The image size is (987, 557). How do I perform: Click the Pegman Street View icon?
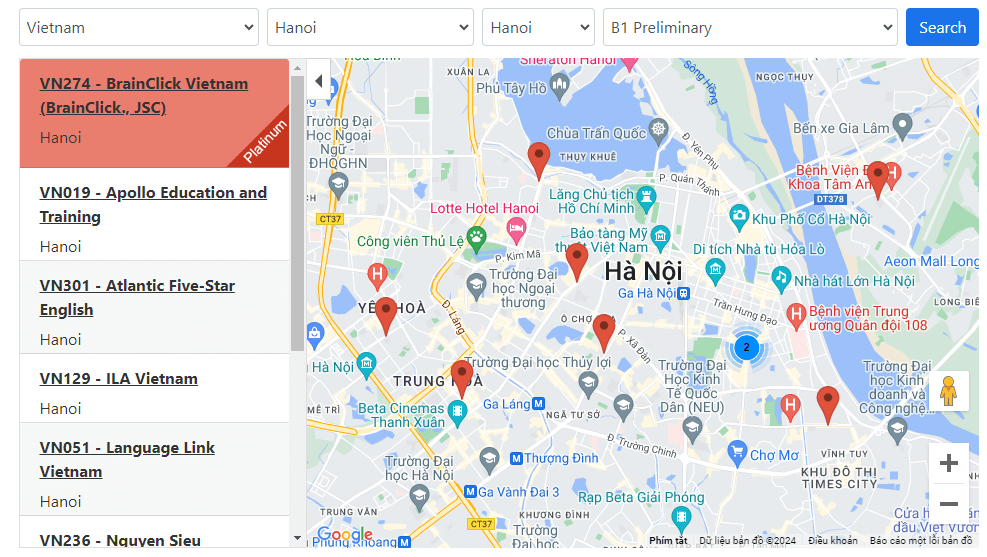coord(948,391)
